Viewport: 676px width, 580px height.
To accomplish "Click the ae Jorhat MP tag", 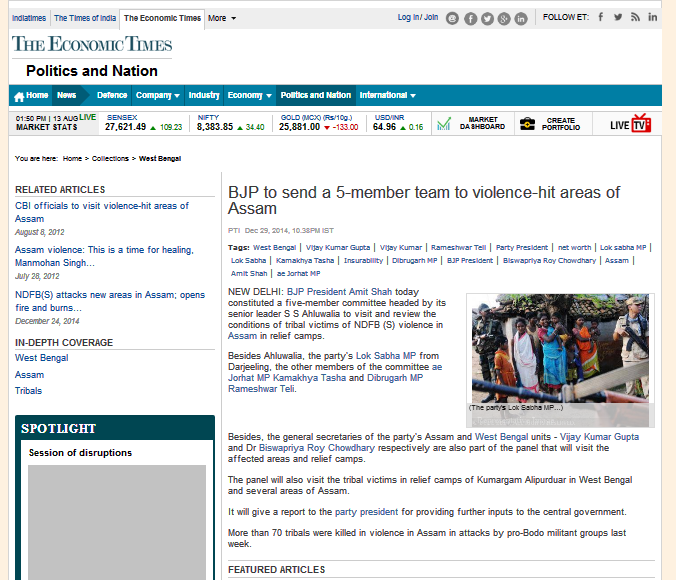I will point(298,273).
